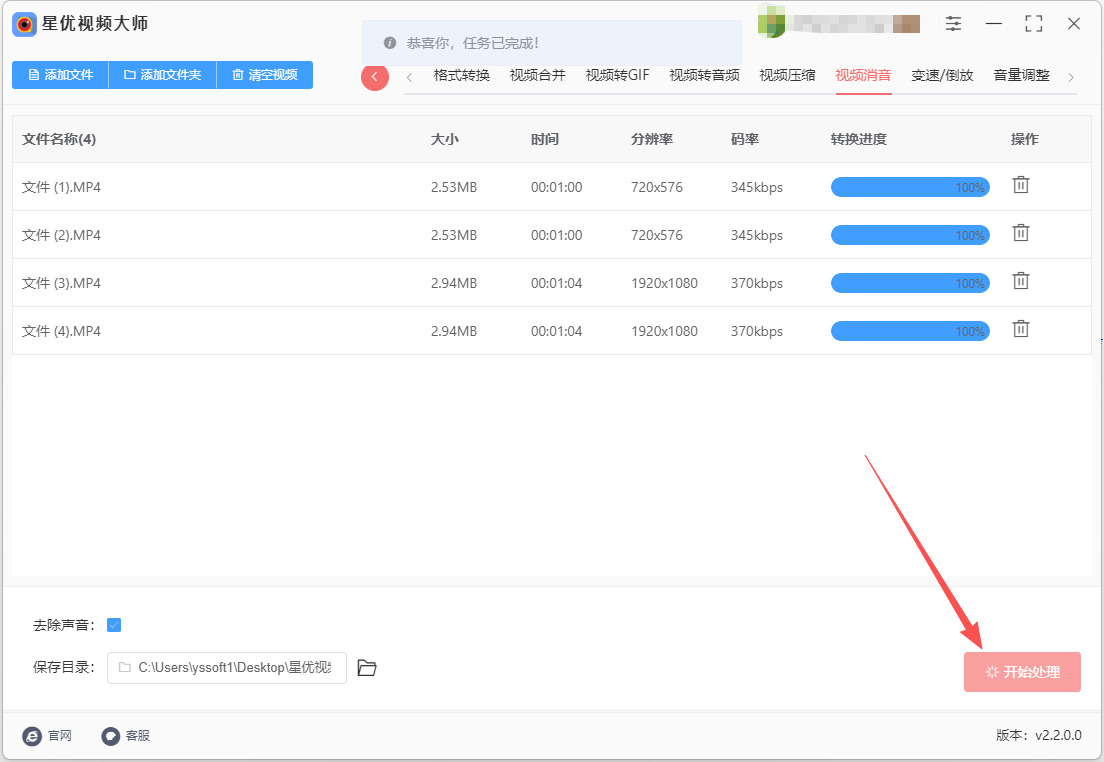
Task: Click the 开始处理 button
Action: pyautogui.click(x=1022, y=672)
